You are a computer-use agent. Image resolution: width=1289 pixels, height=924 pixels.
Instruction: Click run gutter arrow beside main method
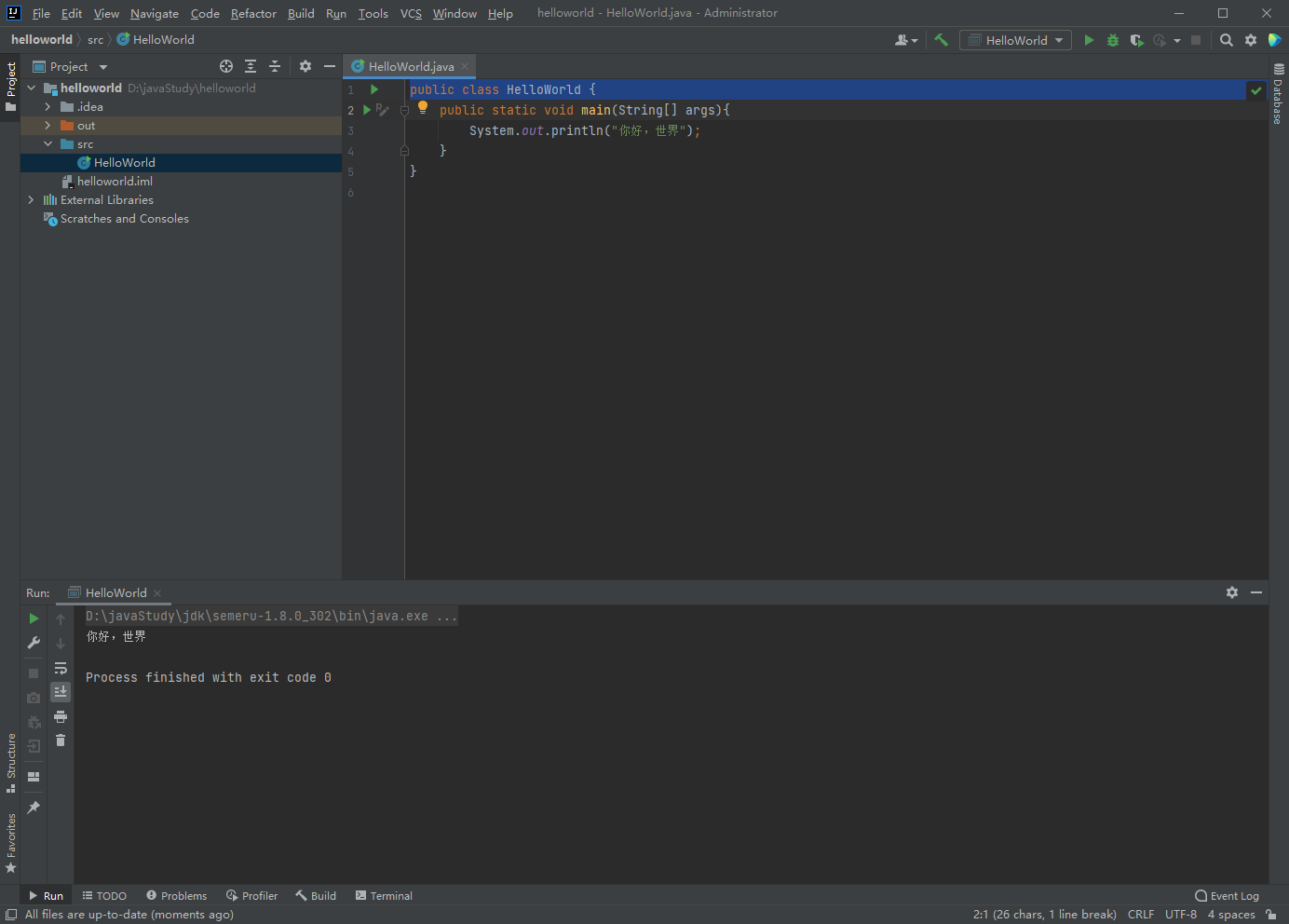point(367,110)
